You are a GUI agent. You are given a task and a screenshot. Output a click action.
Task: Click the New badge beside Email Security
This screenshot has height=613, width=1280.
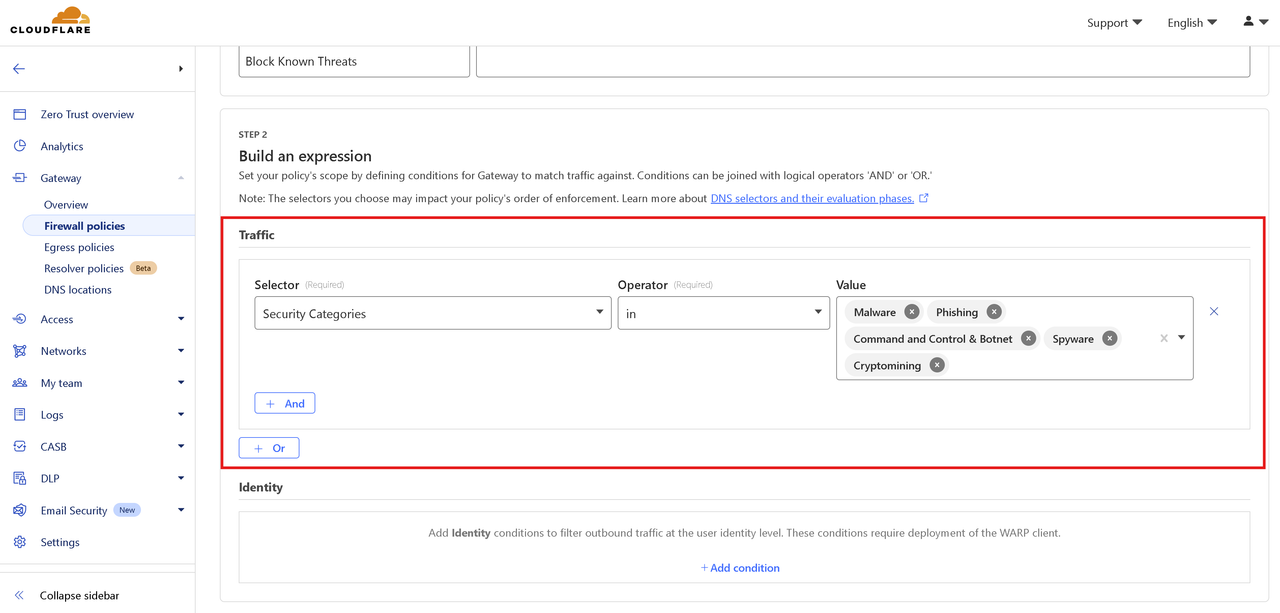tap(127, 510)
